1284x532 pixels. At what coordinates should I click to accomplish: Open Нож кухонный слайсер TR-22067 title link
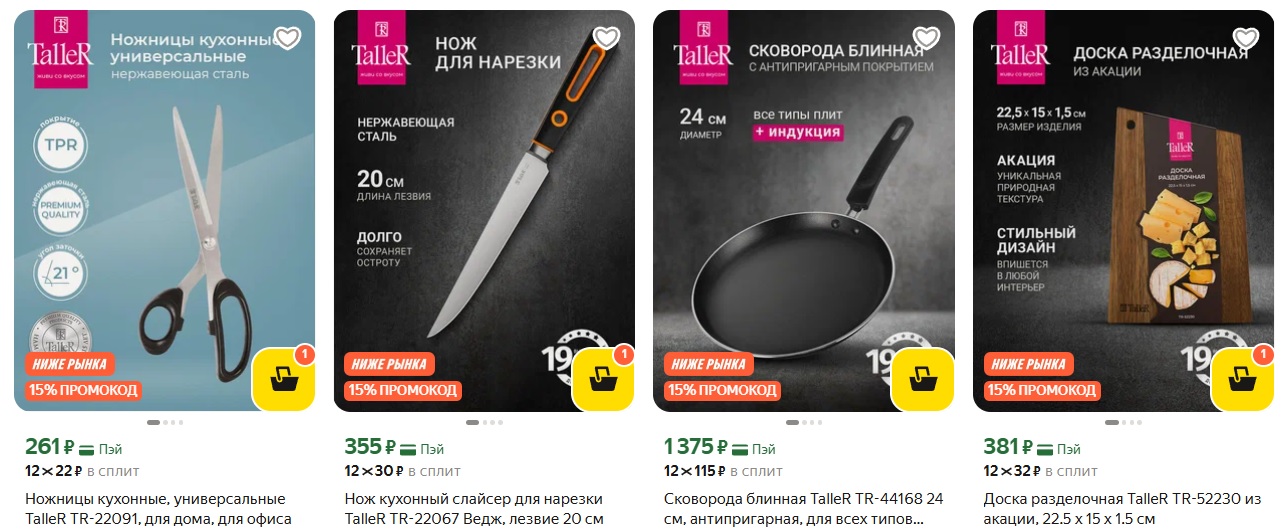(475, 508)
